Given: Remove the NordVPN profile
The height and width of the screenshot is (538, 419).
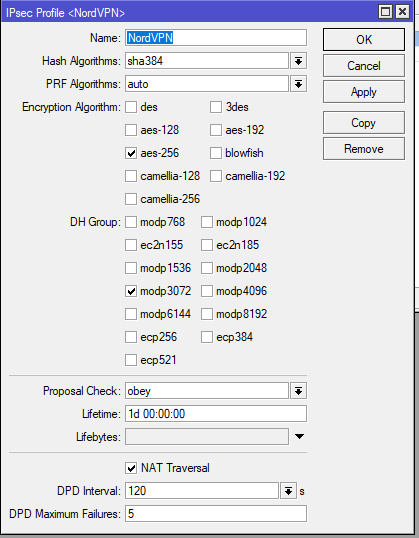Looking at the screenshot, I should 364,149.
